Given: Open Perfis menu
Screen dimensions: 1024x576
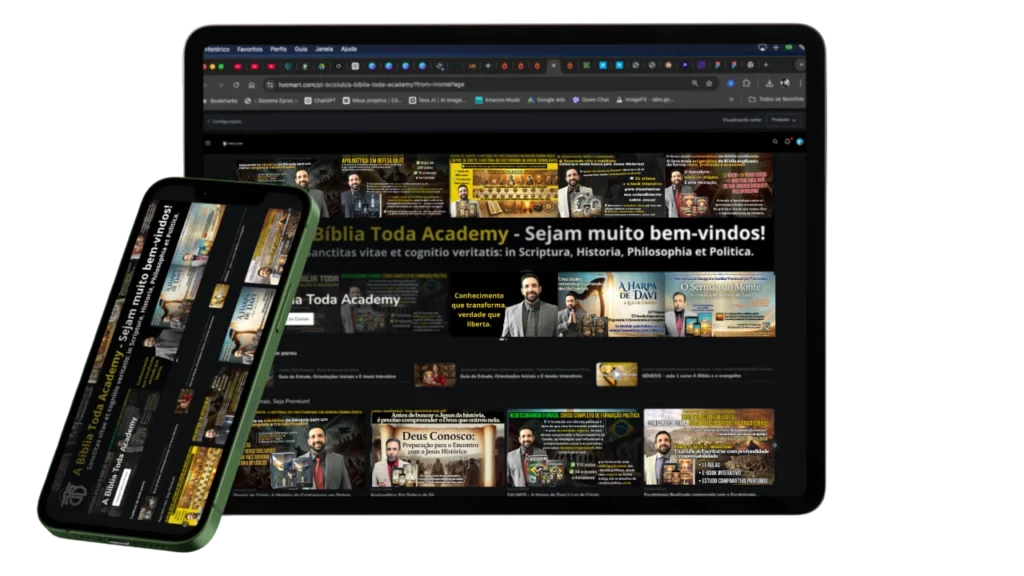Looking at the screenshot, I should coord(278,49).
